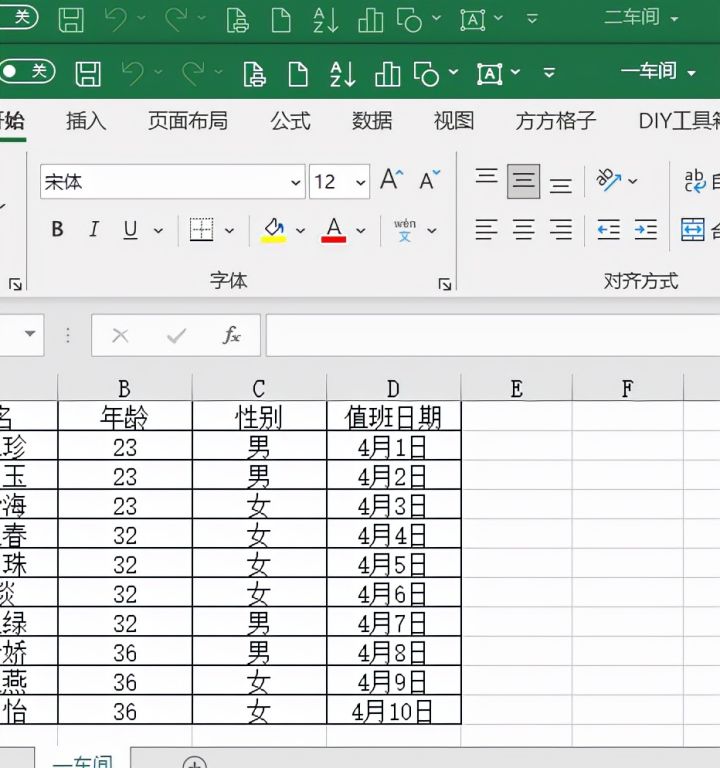The height and width of the screenshot is (768, 720).
Task: Save the 二车间 workbook
Action: (x=71, y=20)
